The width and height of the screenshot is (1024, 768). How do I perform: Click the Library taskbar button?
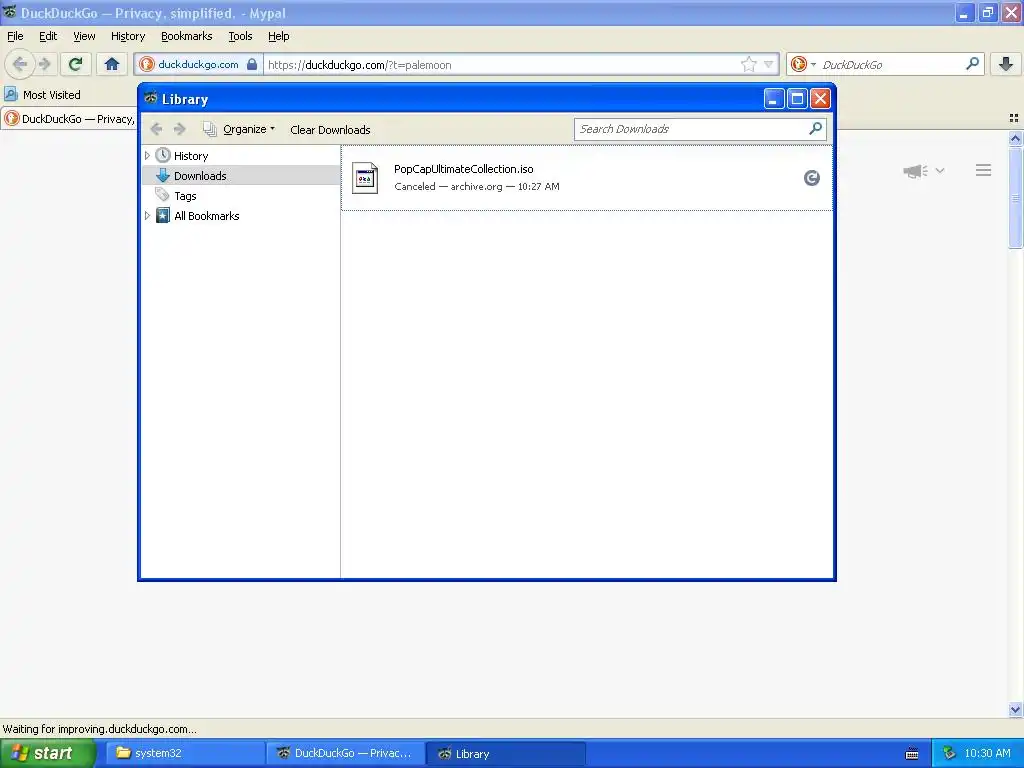505,754
